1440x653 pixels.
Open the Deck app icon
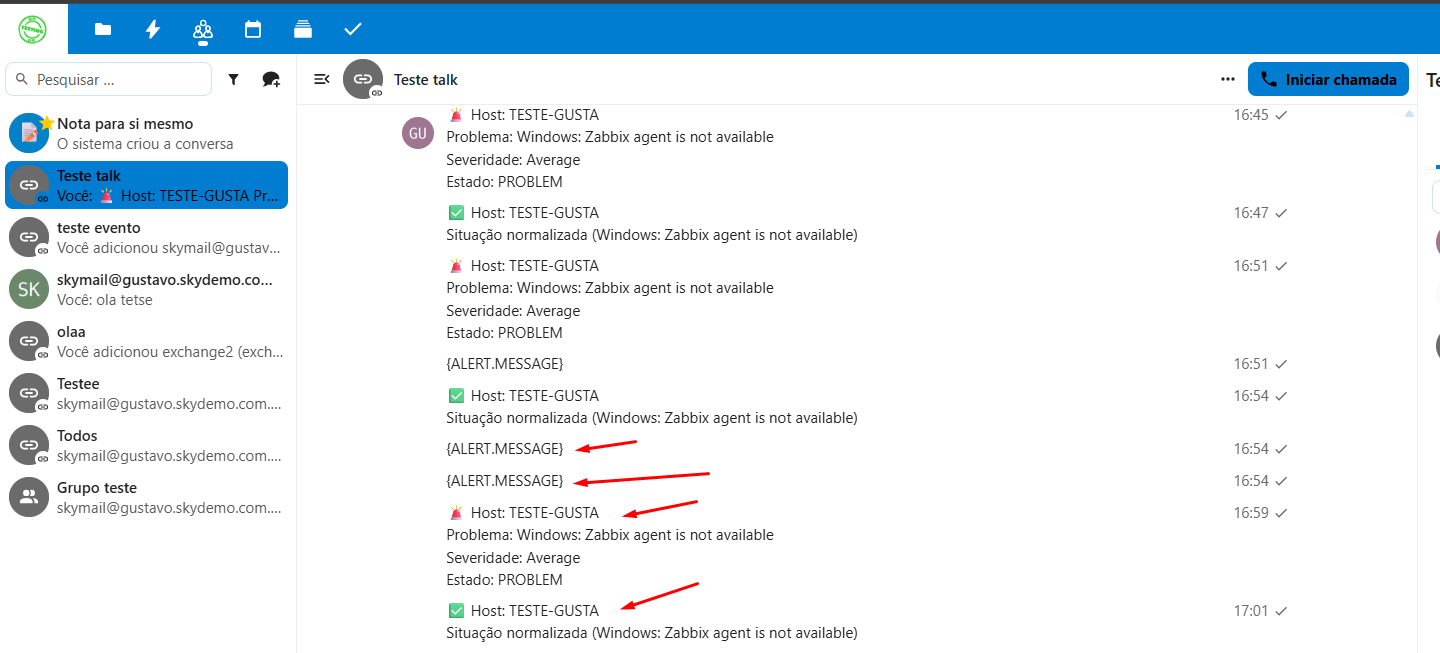coord(303,29)
